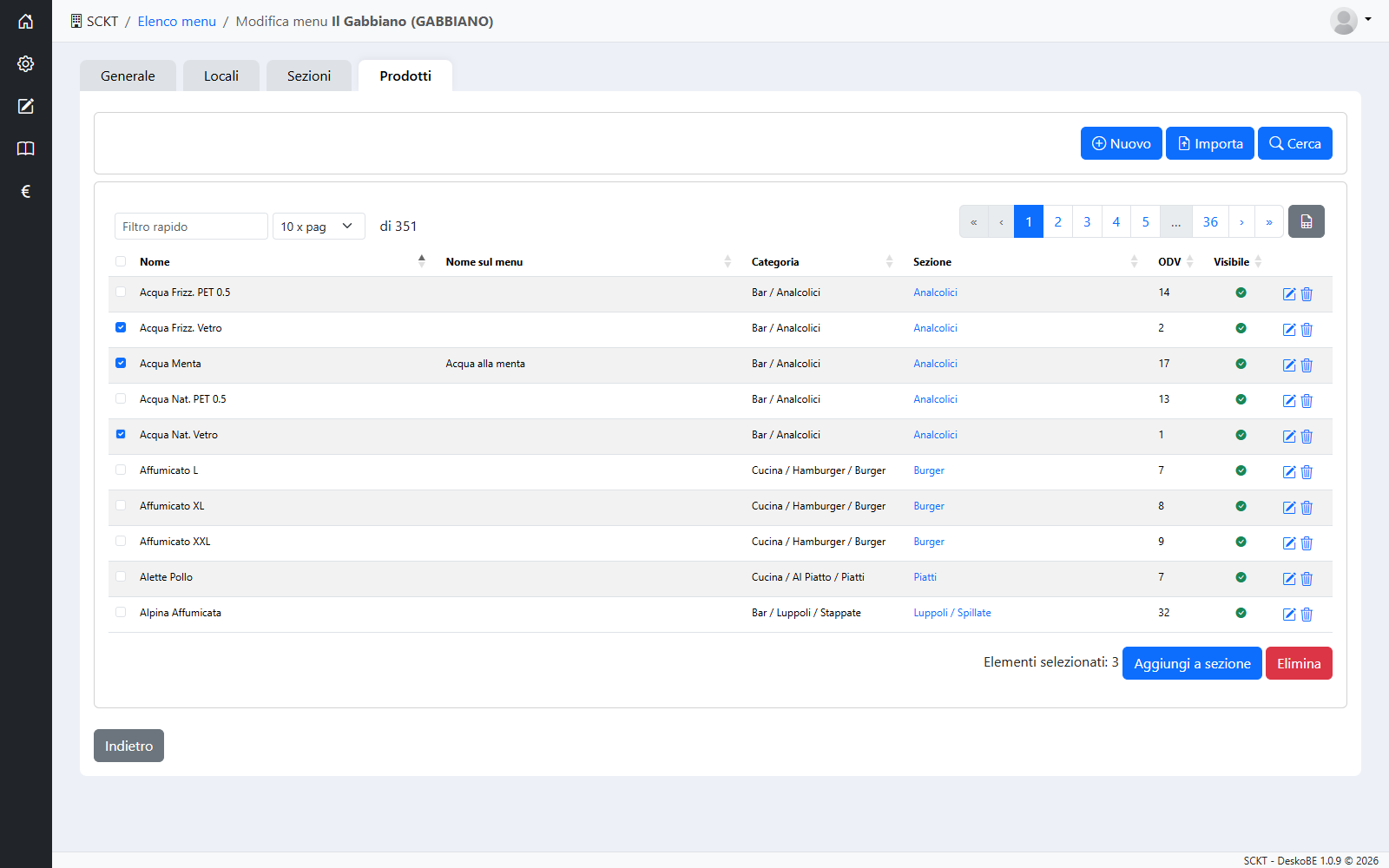Switch to the Sezioni tab
1389x868 pixels.
309,76
